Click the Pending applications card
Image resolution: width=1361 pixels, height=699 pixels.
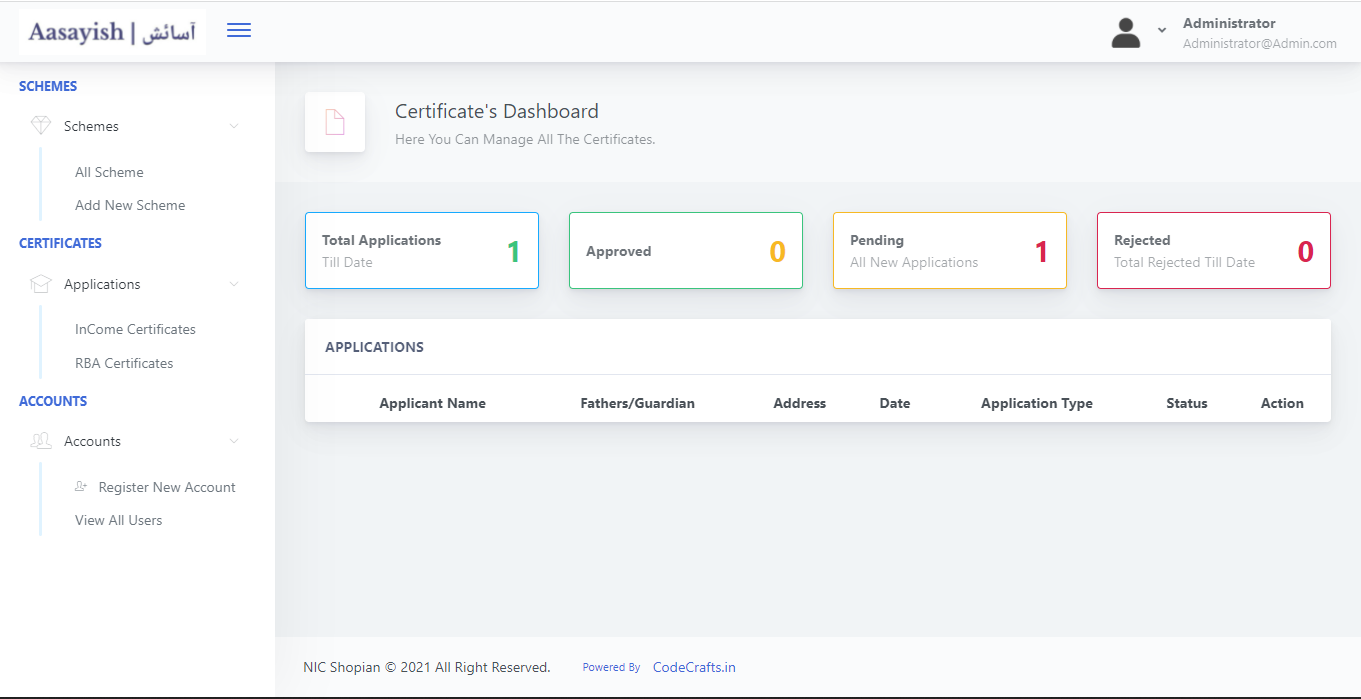point(949,251)
